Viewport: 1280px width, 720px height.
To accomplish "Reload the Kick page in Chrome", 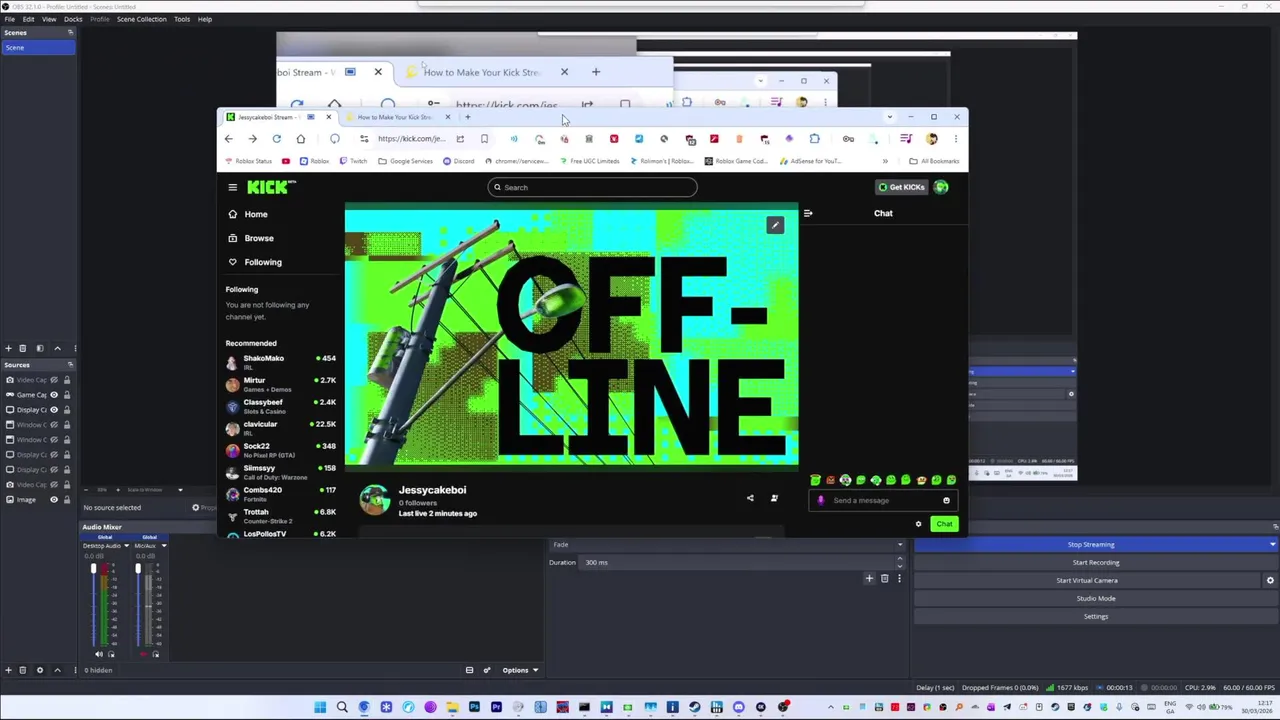I will [x=277, y=139].
